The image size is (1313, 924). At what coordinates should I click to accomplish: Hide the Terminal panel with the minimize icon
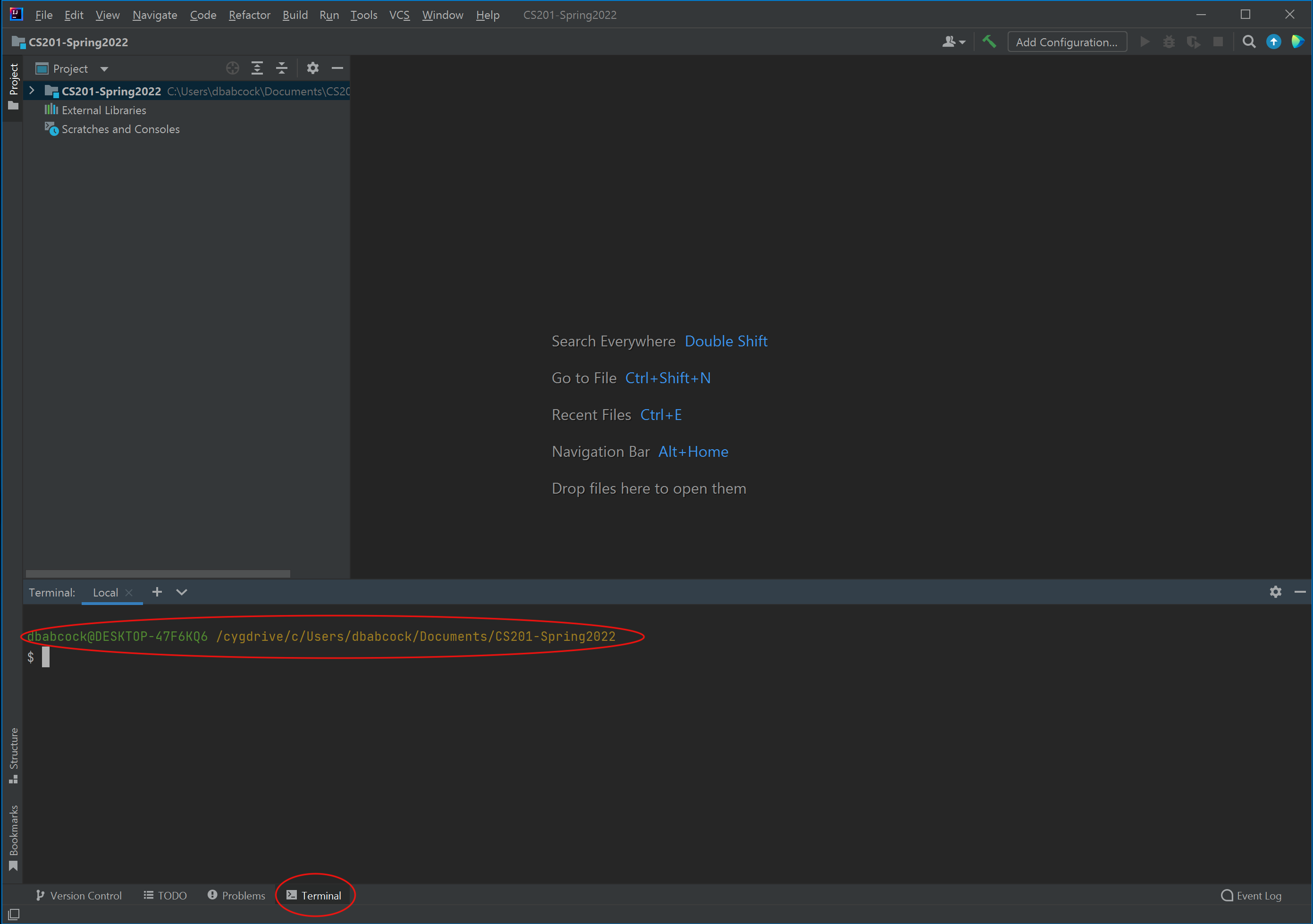[x=1300, y=592]
